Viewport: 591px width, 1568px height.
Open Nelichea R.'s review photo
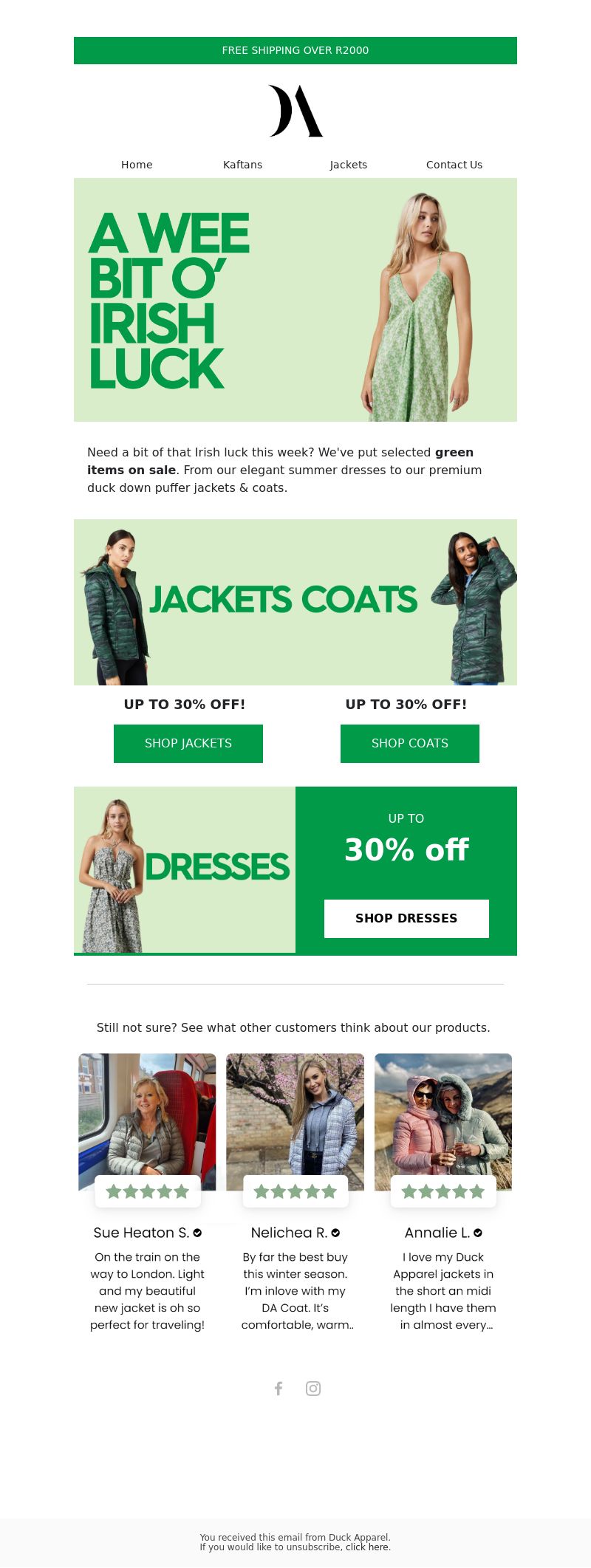tap(295, 1122)
